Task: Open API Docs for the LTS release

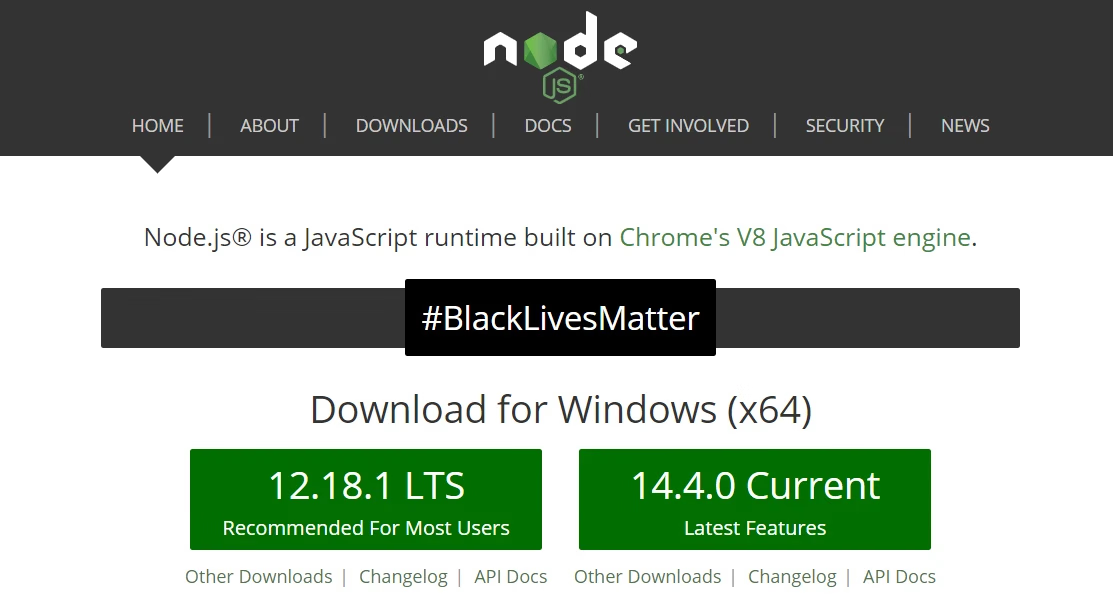Action: pyautogui.click(x=510, y=576)
